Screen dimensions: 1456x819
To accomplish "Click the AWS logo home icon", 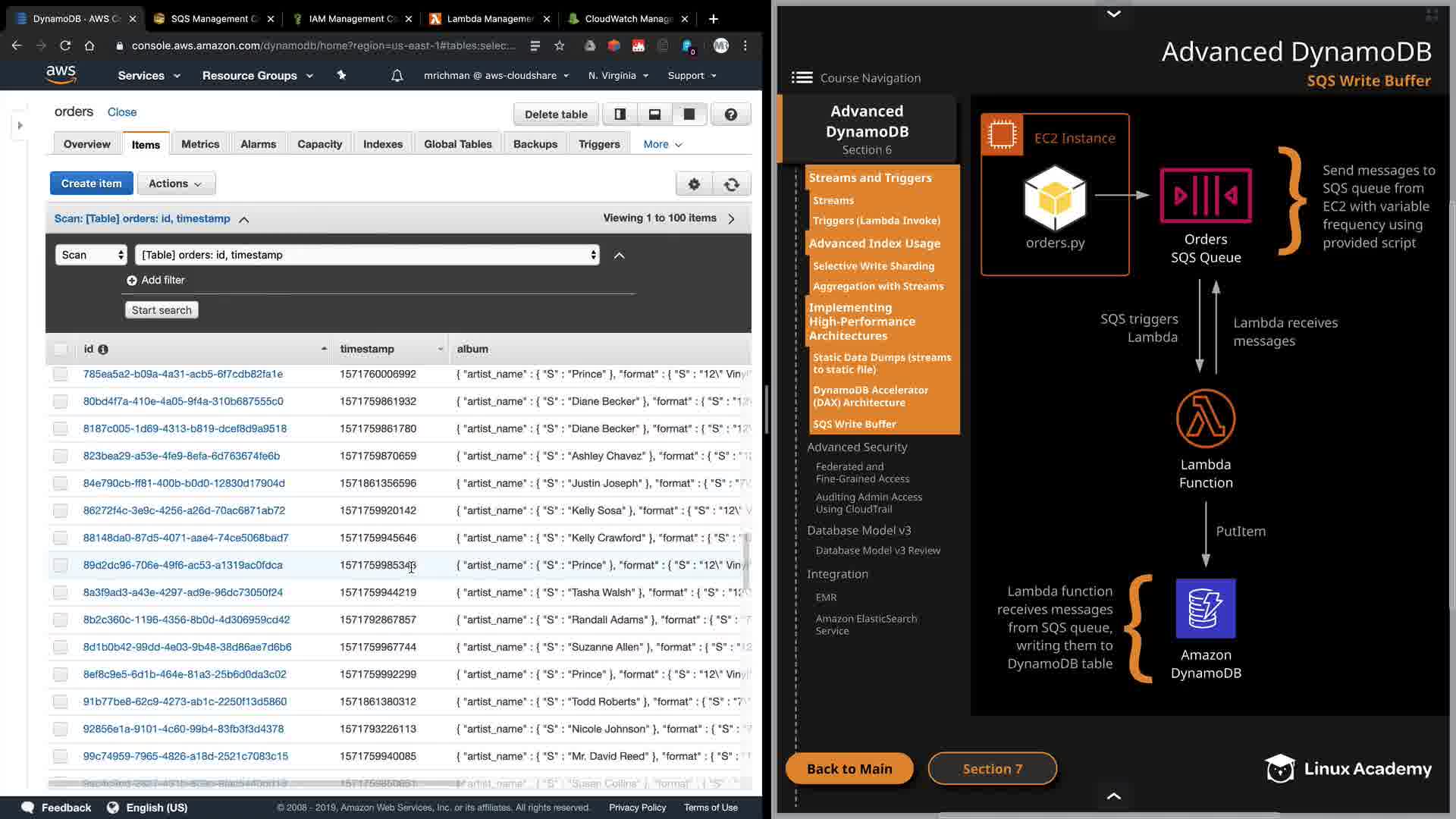I will pyautogui.click(x=61, y=74).
